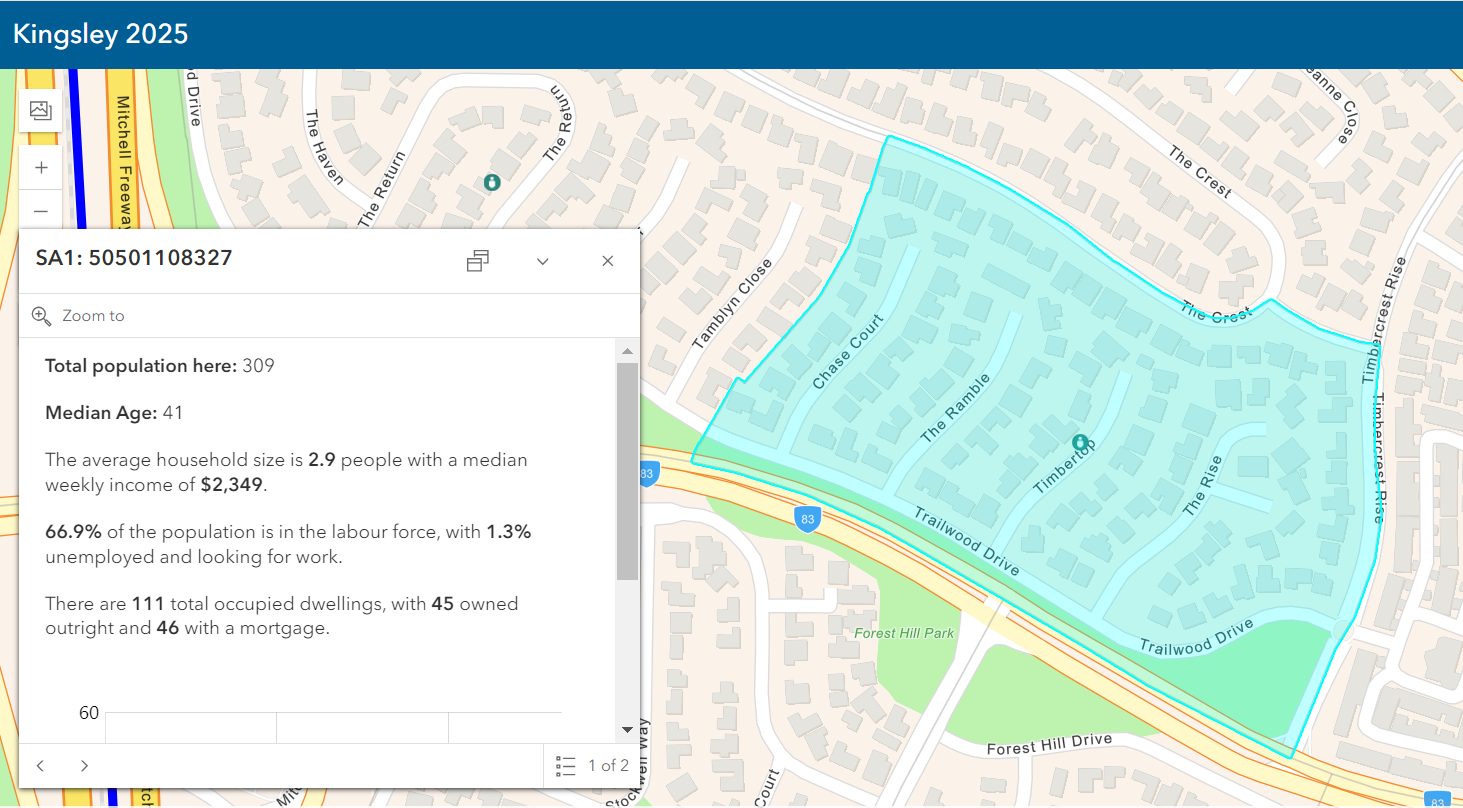Image resolution: width=1463 pixels, height=808 pixels.
Task: Collapse the popup with the chevron
Action: pos(543,261)
